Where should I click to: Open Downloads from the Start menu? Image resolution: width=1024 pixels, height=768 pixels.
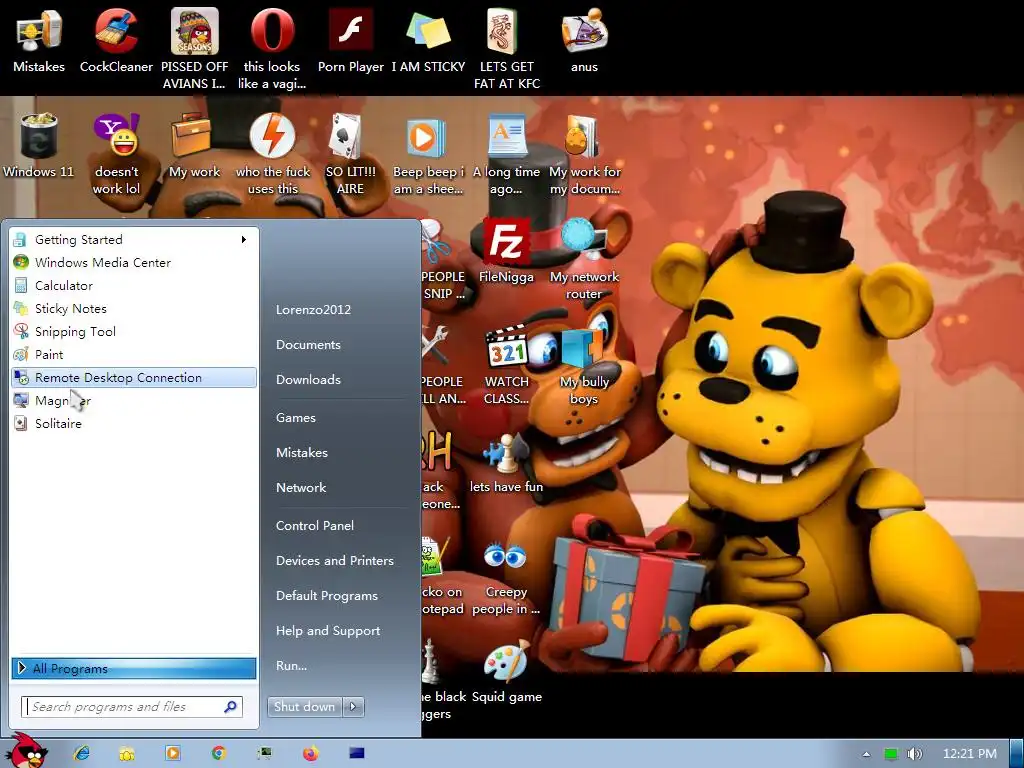(x=308, y=379)
